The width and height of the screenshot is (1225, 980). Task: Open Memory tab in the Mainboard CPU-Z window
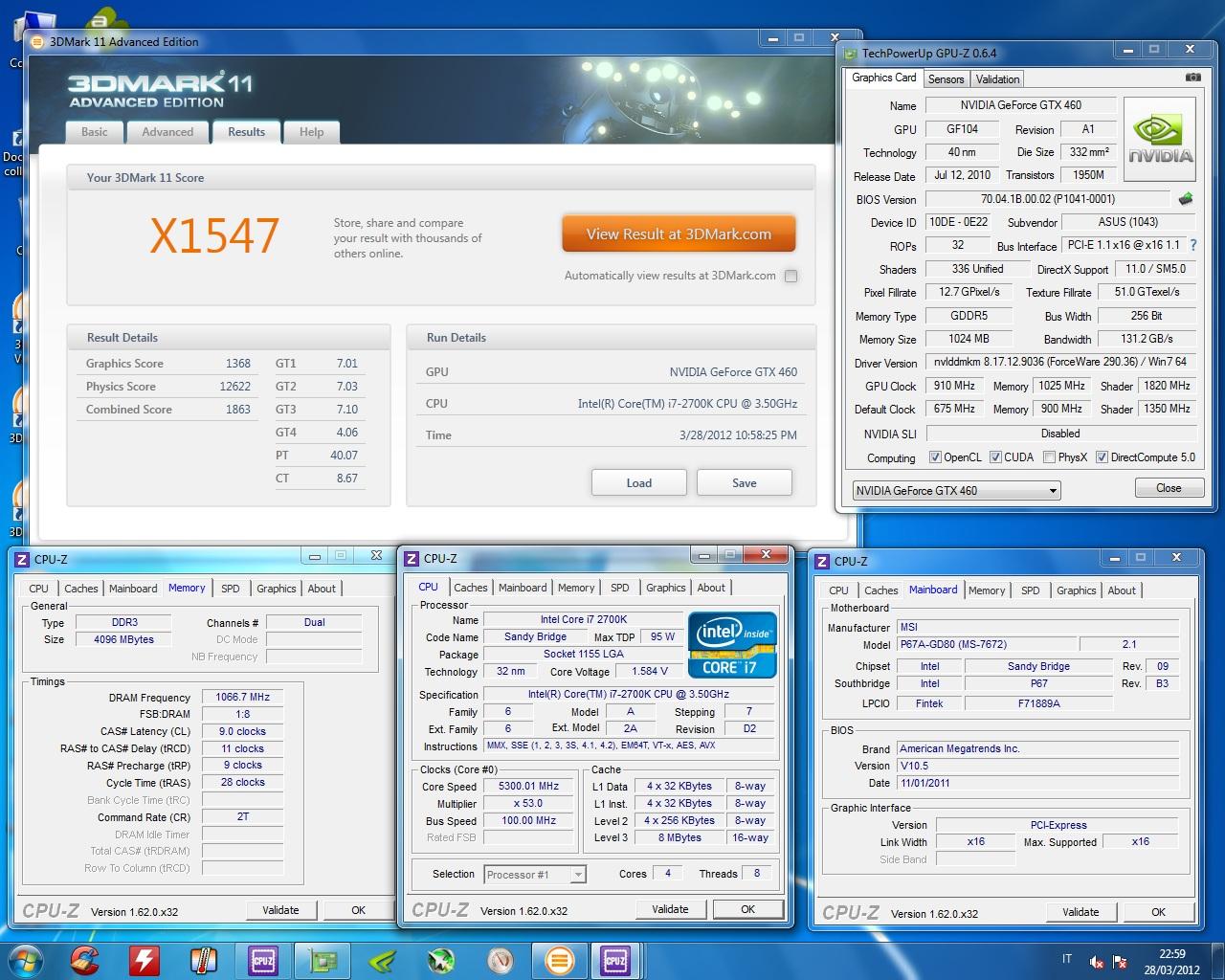pos(987,590)
